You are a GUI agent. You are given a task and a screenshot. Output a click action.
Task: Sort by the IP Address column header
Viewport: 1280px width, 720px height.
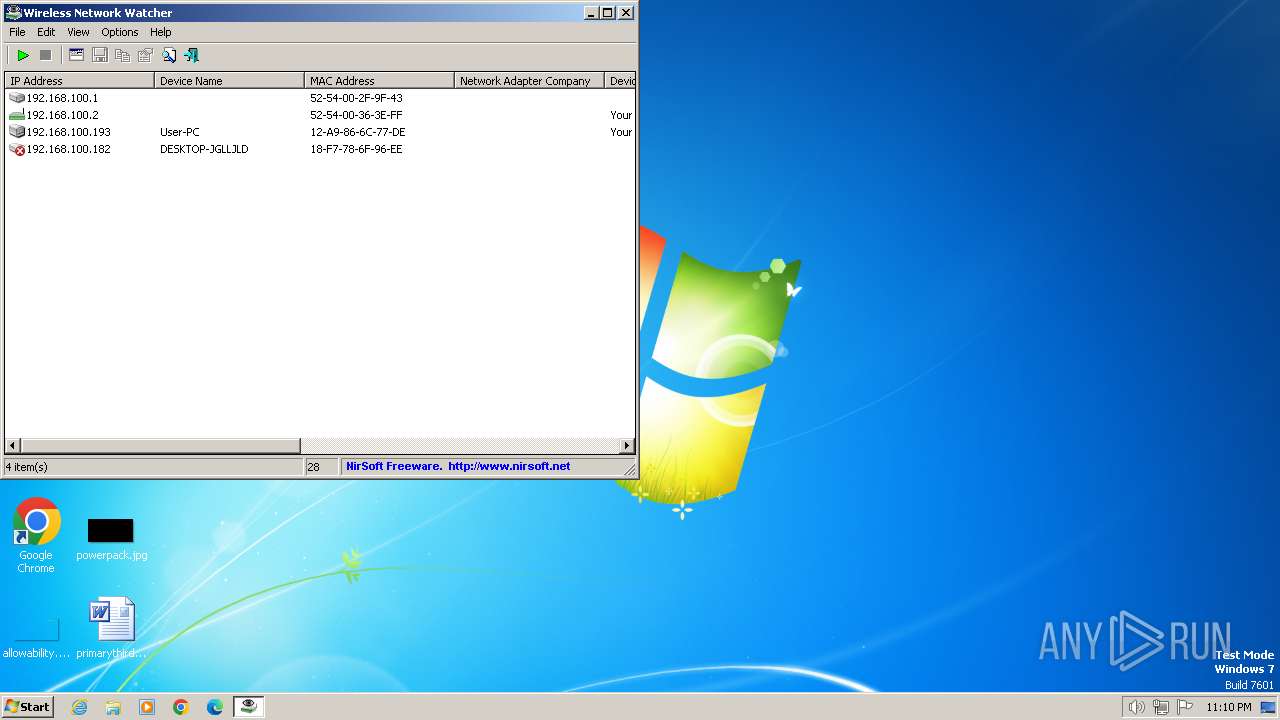(x=80, y=81)
